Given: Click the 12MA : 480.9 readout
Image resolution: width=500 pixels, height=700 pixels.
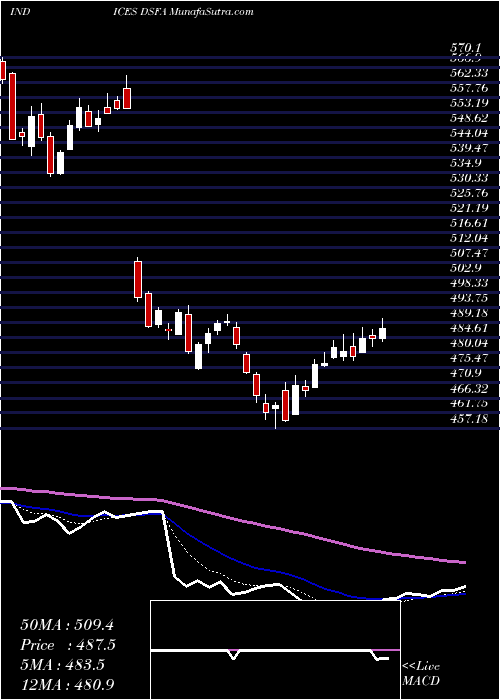Looking at the screenshot, I should (68, 684).
